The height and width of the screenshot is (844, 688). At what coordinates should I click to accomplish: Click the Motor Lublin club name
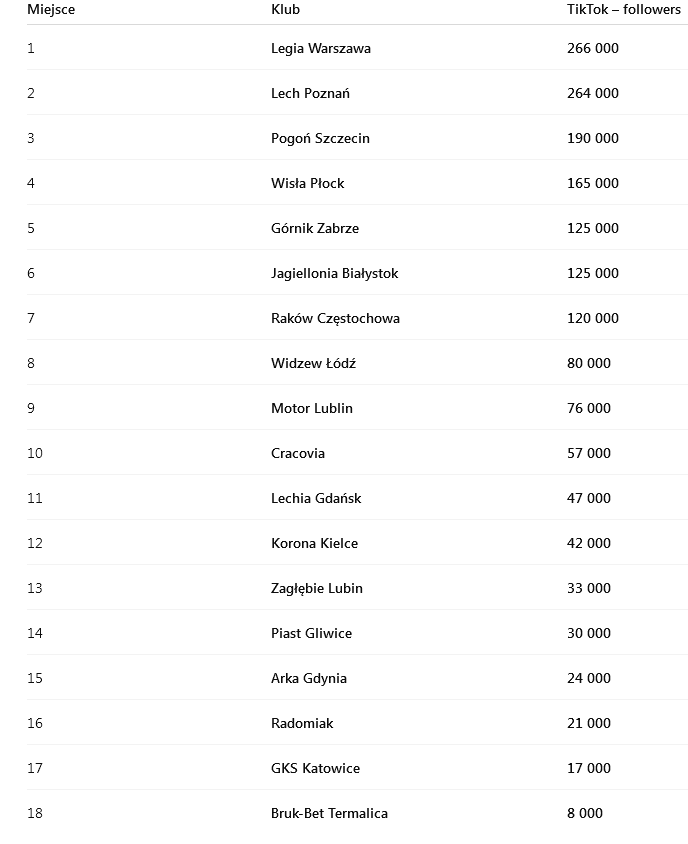pos(311,408)
